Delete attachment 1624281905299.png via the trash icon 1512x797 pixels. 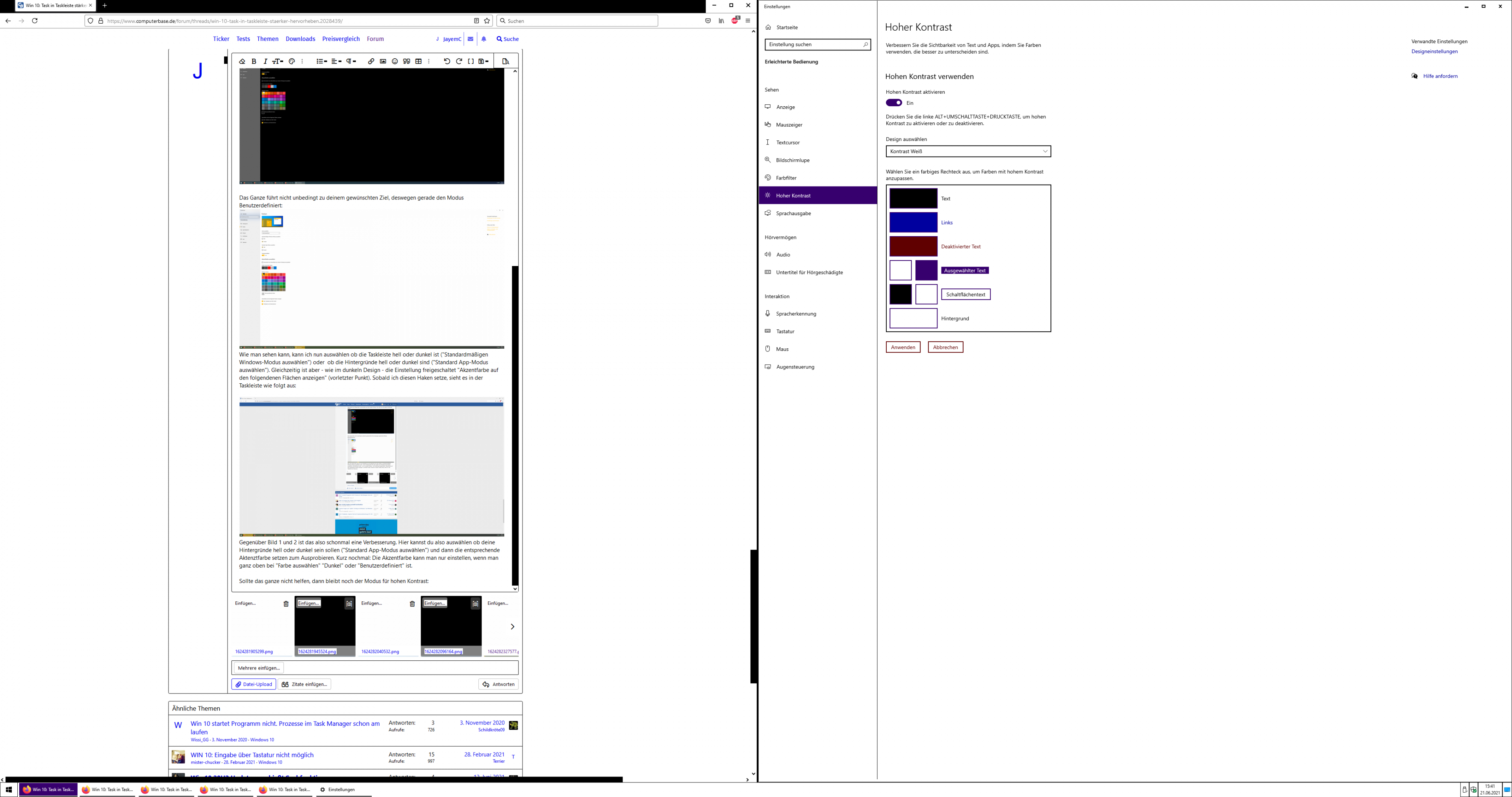tap(286, 603)
